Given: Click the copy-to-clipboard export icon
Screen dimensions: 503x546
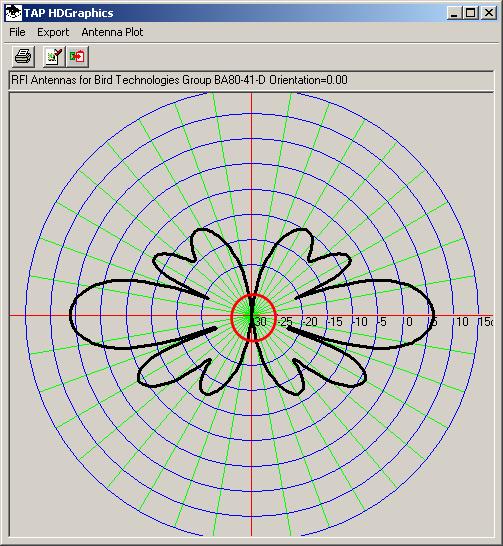Looking at the screenshot, I should pos(77,56).
